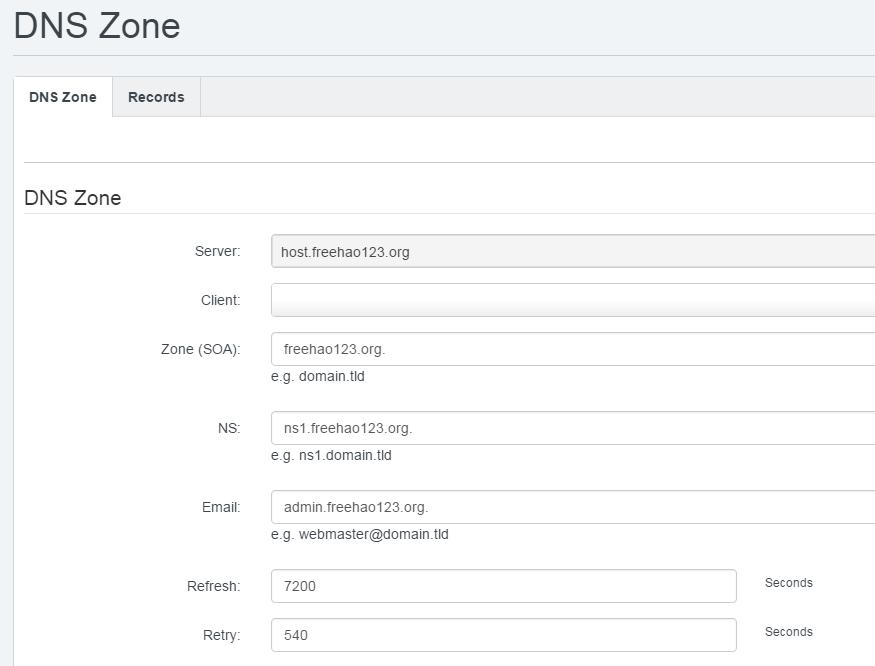
Task: Select the Refresh field showing 7200
Action: tap(503, 586)
